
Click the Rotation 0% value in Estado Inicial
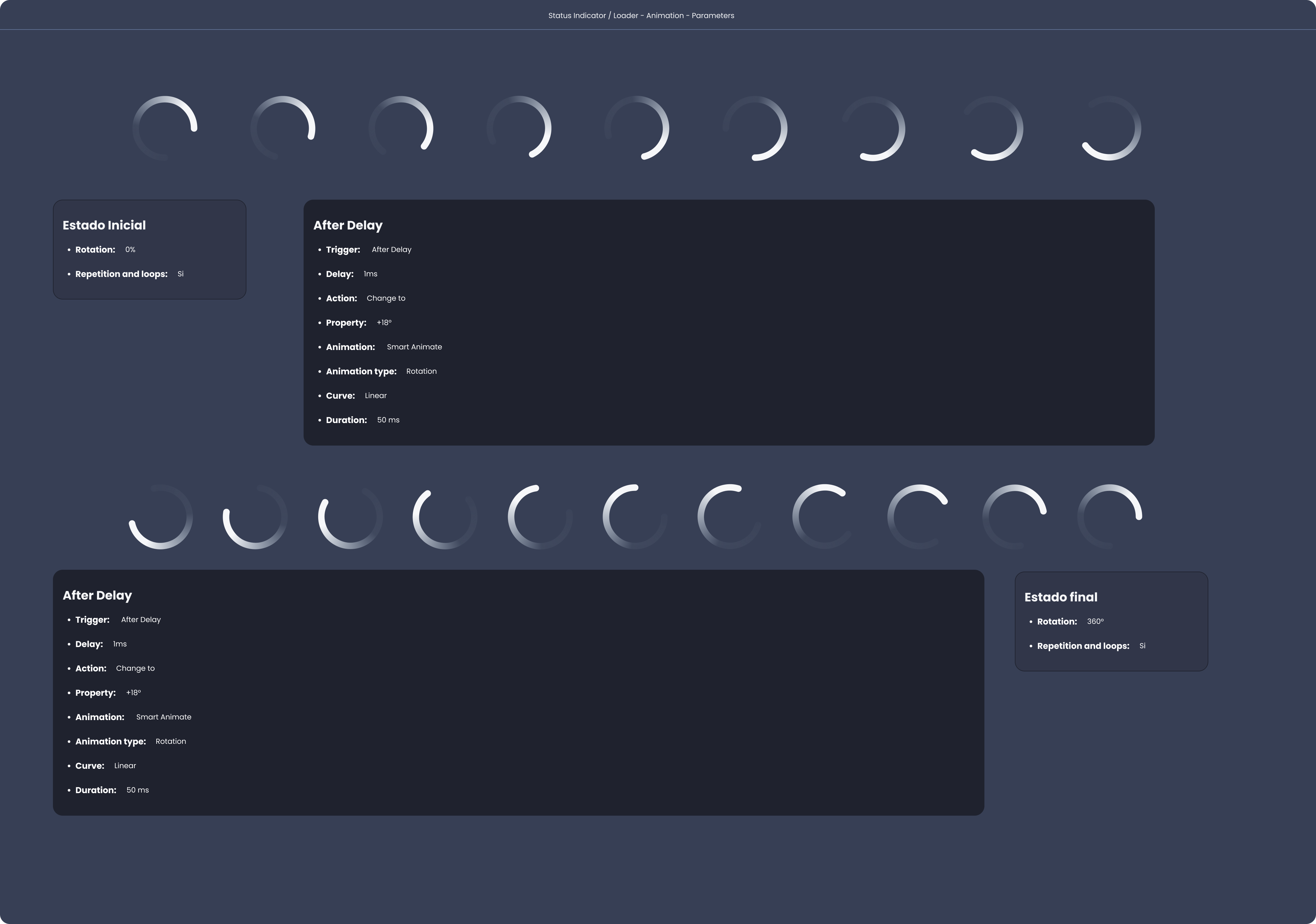[x=130, y=250]
